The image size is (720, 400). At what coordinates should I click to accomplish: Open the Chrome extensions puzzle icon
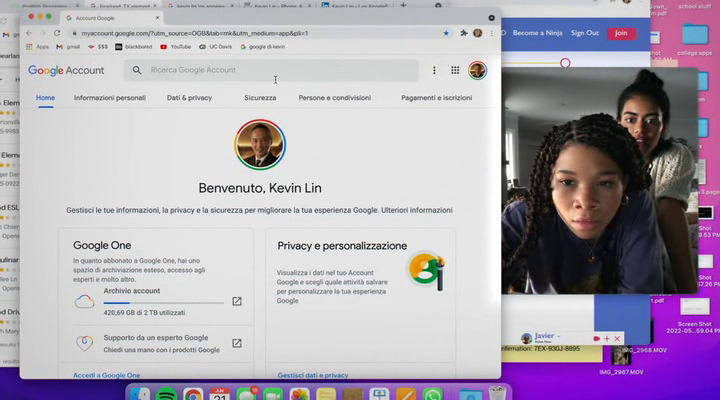coord(464,33)
